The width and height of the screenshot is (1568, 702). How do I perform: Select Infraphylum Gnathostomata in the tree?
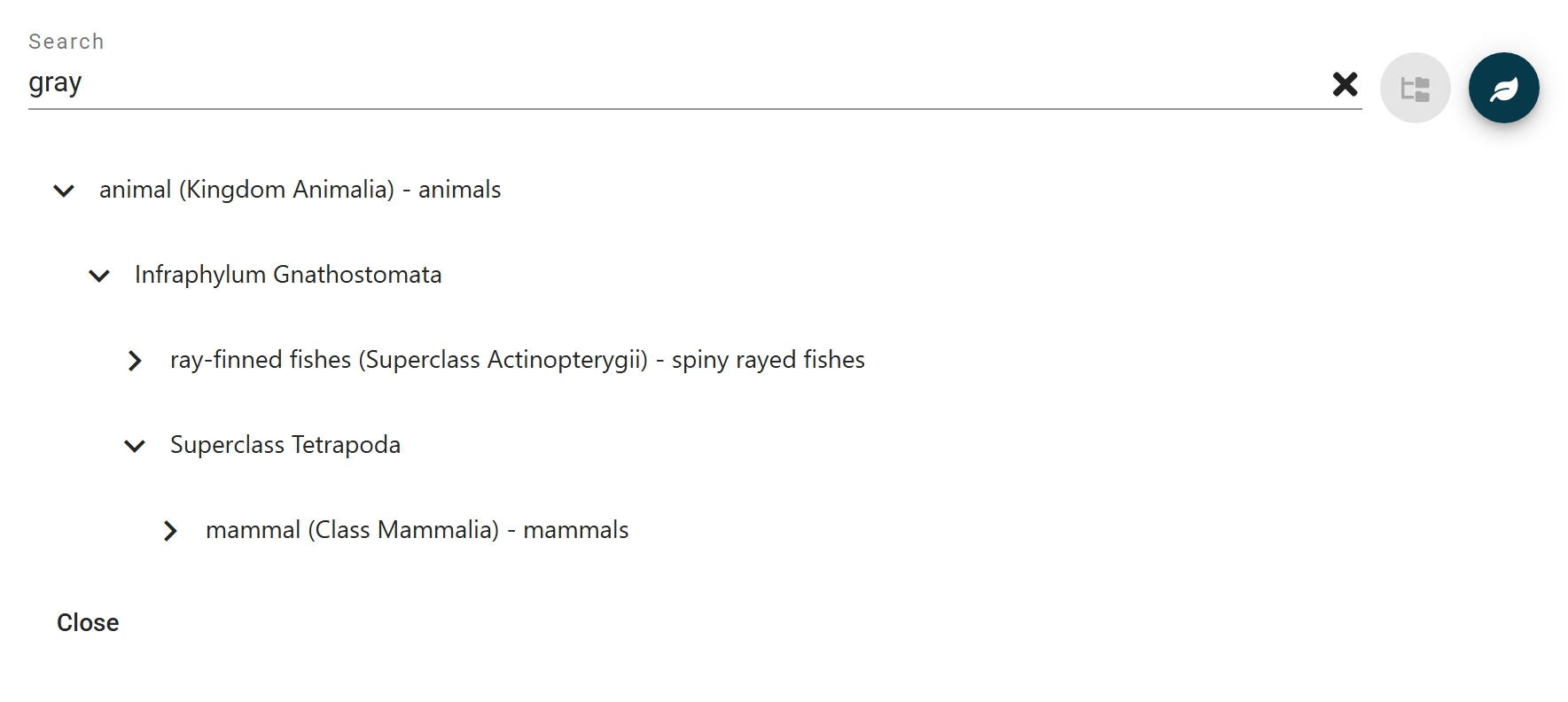click(x=289, y=275)
